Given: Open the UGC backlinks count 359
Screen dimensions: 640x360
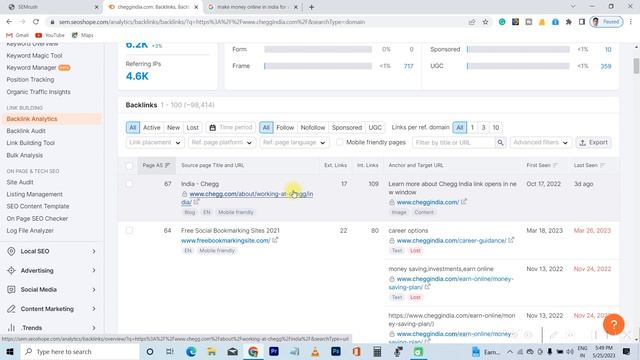Looking at the screenshot, I should tap(606, 66).
